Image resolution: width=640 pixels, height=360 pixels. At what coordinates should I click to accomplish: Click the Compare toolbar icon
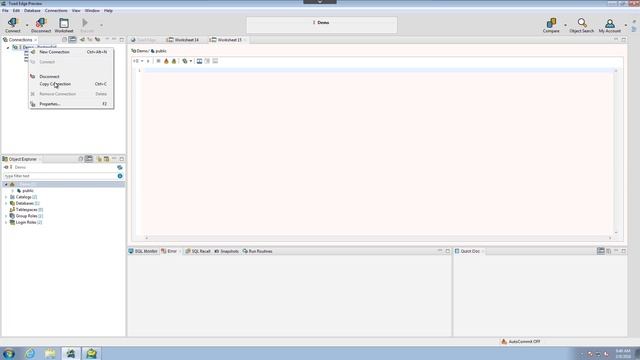(x=551, y=25)
